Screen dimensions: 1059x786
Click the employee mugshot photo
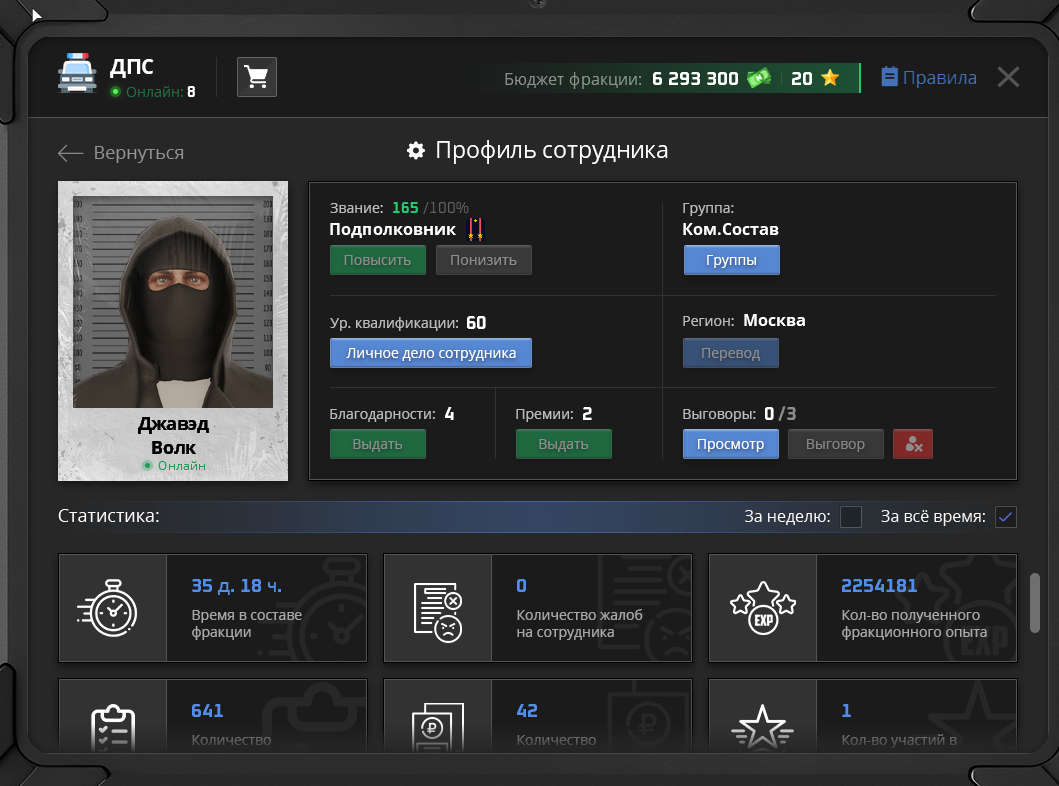tap(173, 300)
